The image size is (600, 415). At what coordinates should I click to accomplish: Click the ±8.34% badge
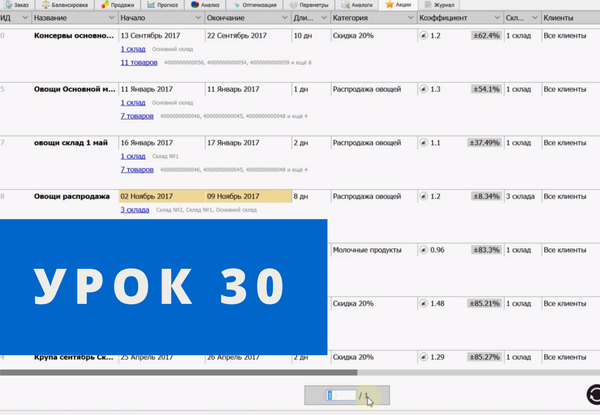486,196
